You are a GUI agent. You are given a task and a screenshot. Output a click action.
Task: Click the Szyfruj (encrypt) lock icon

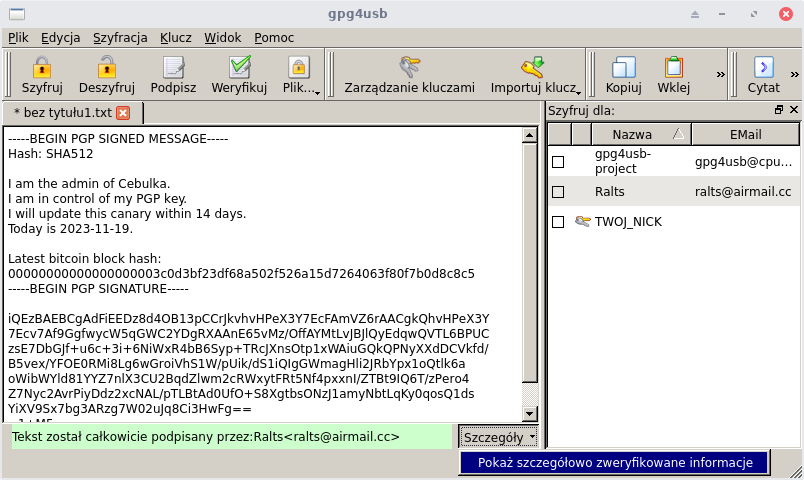click(42, 67)
